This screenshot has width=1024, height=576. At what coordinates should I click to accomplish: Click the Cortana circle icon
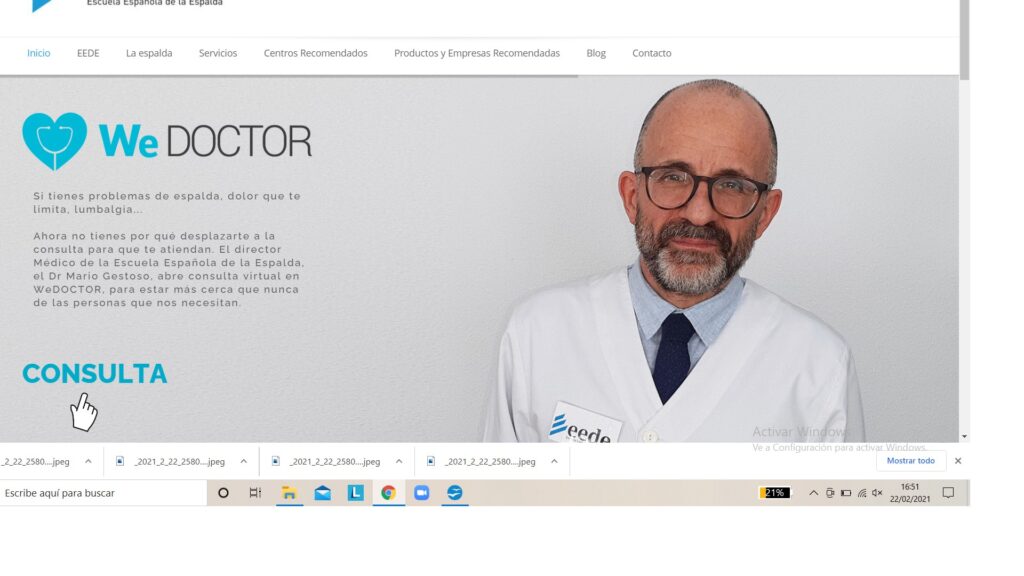[223, 493]
